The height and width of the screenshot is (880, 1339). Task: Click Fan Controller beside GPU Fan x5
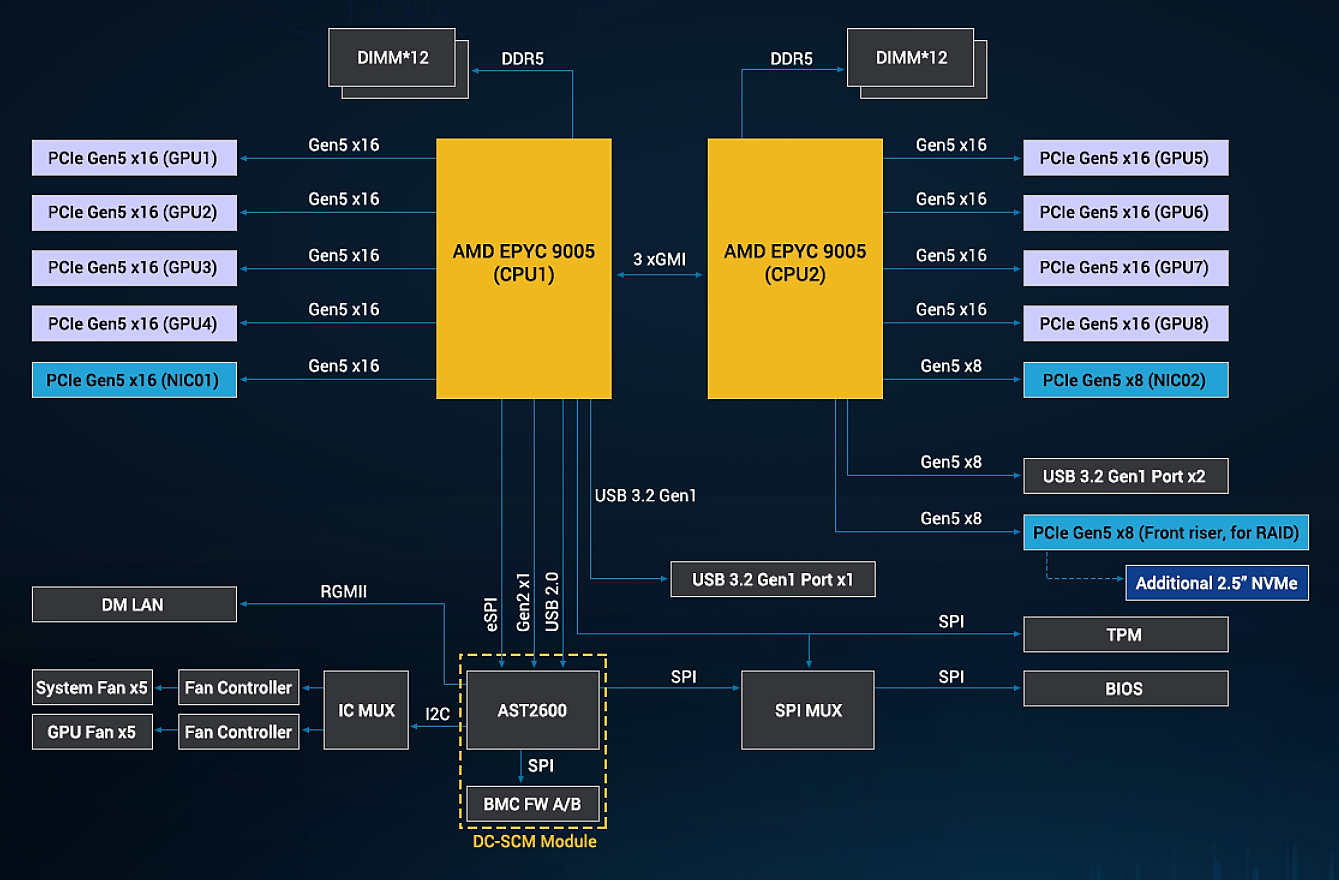pyautogui.click(x=239, y=732)
